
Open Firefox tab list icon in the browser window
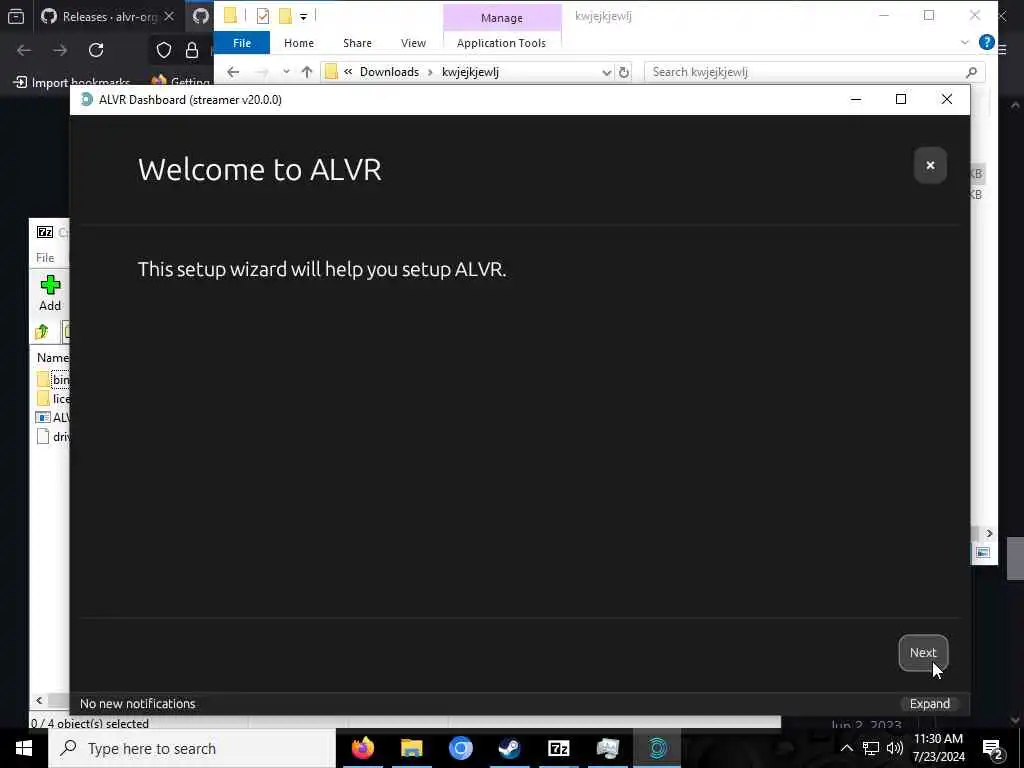(x=16, y=16)
